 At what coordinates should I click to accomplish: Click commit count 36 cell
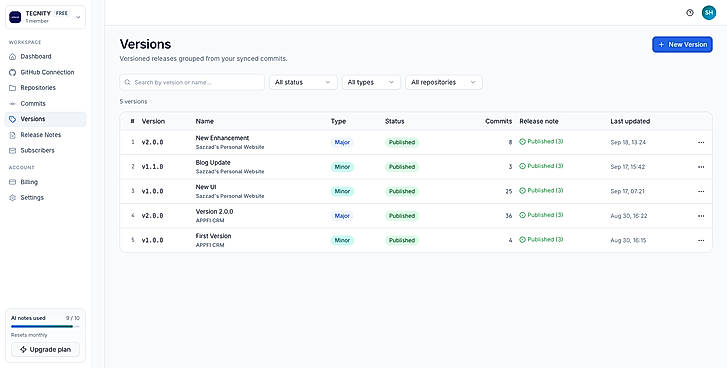coord(509,216)
